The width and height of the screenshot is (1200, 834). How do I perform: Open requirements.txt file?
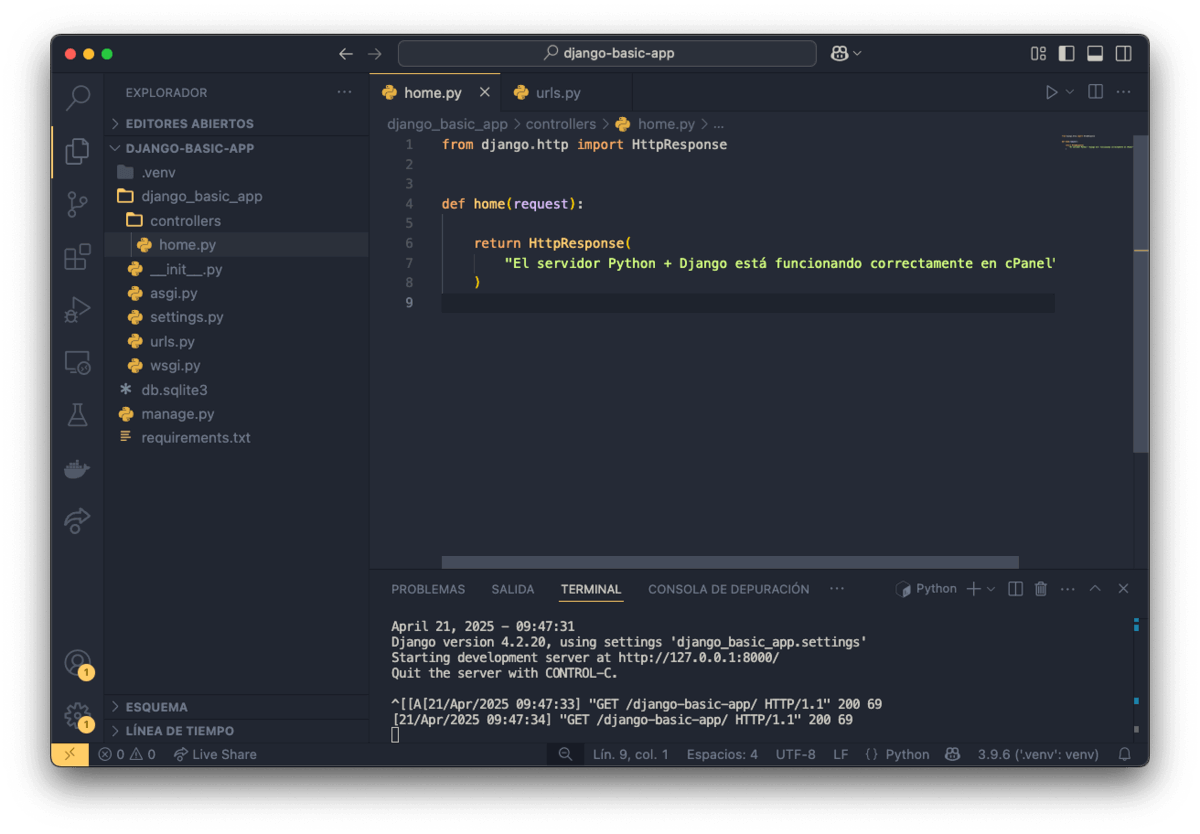(x=236, y=438)
